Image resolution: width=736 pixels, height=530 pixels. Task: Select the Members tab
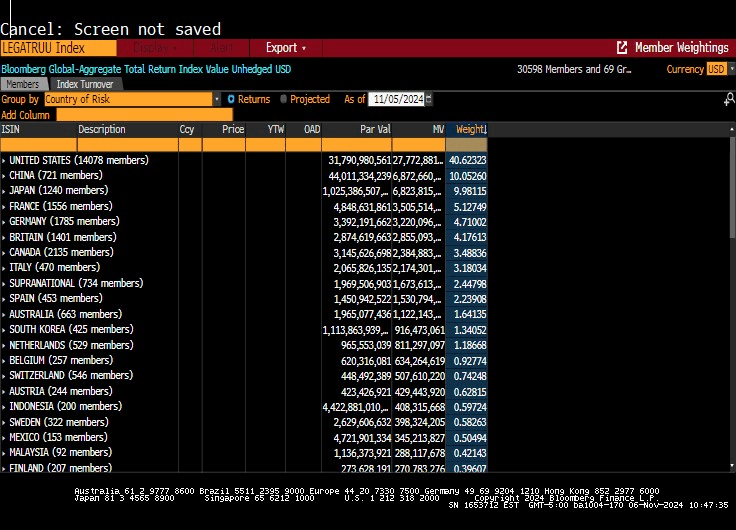[x=23, y=84]
